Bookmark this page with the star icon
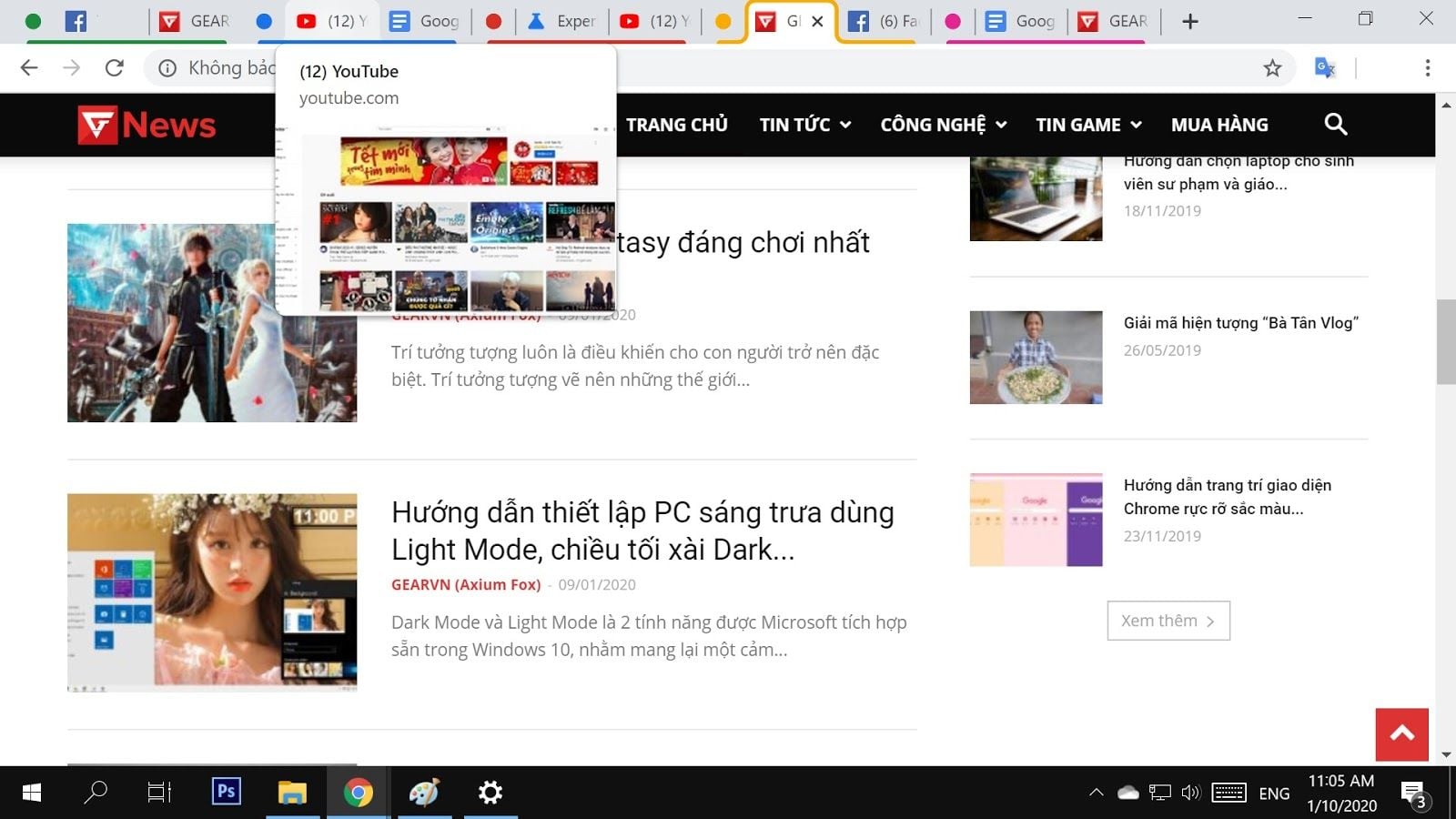 click(1270, 67)
